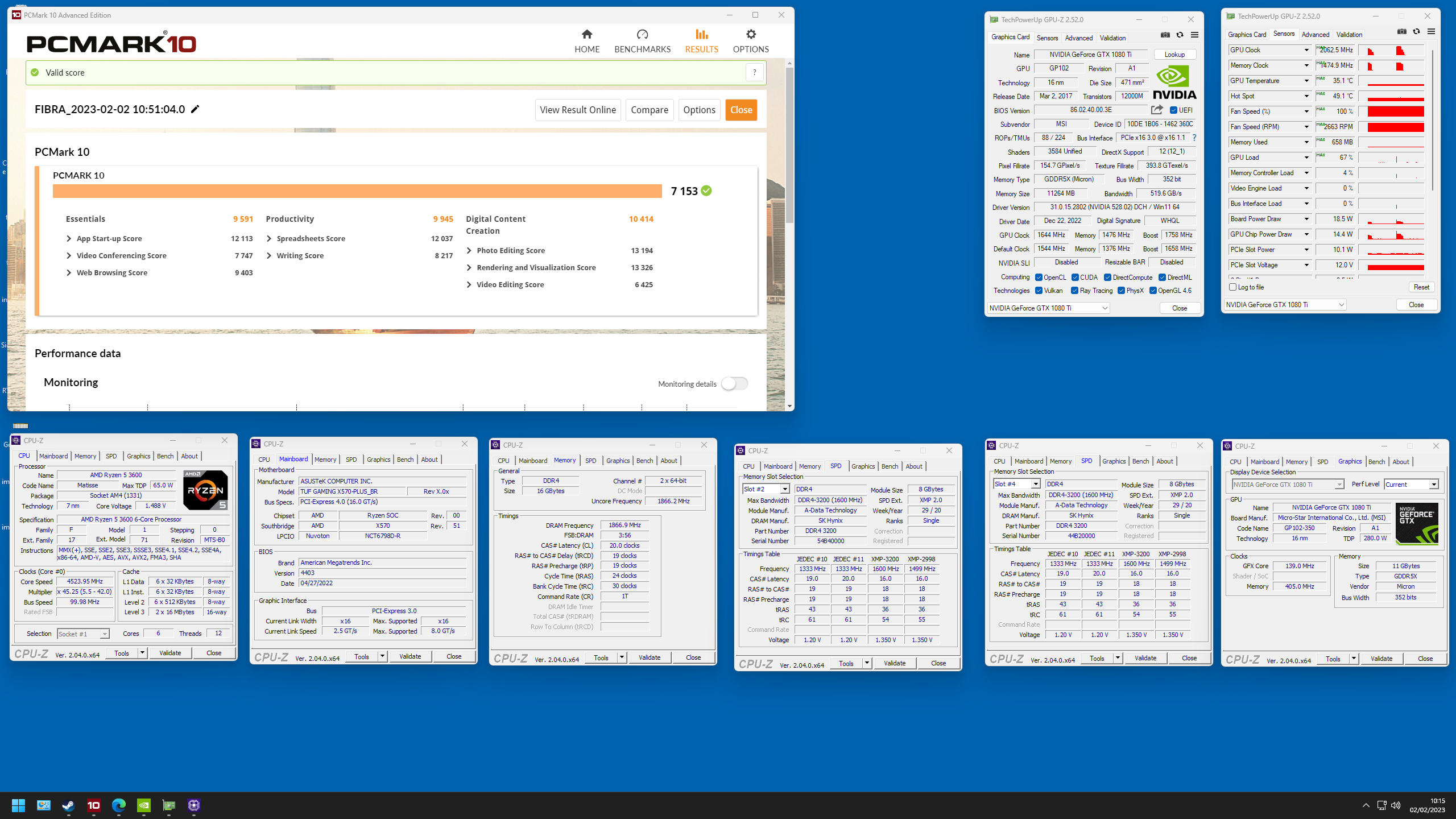Image resolution: width=1456 pixels, height=819 pixels.
Task: Toggle Ray Tracing checkbox in GPU-Z
Action: 1074,291
